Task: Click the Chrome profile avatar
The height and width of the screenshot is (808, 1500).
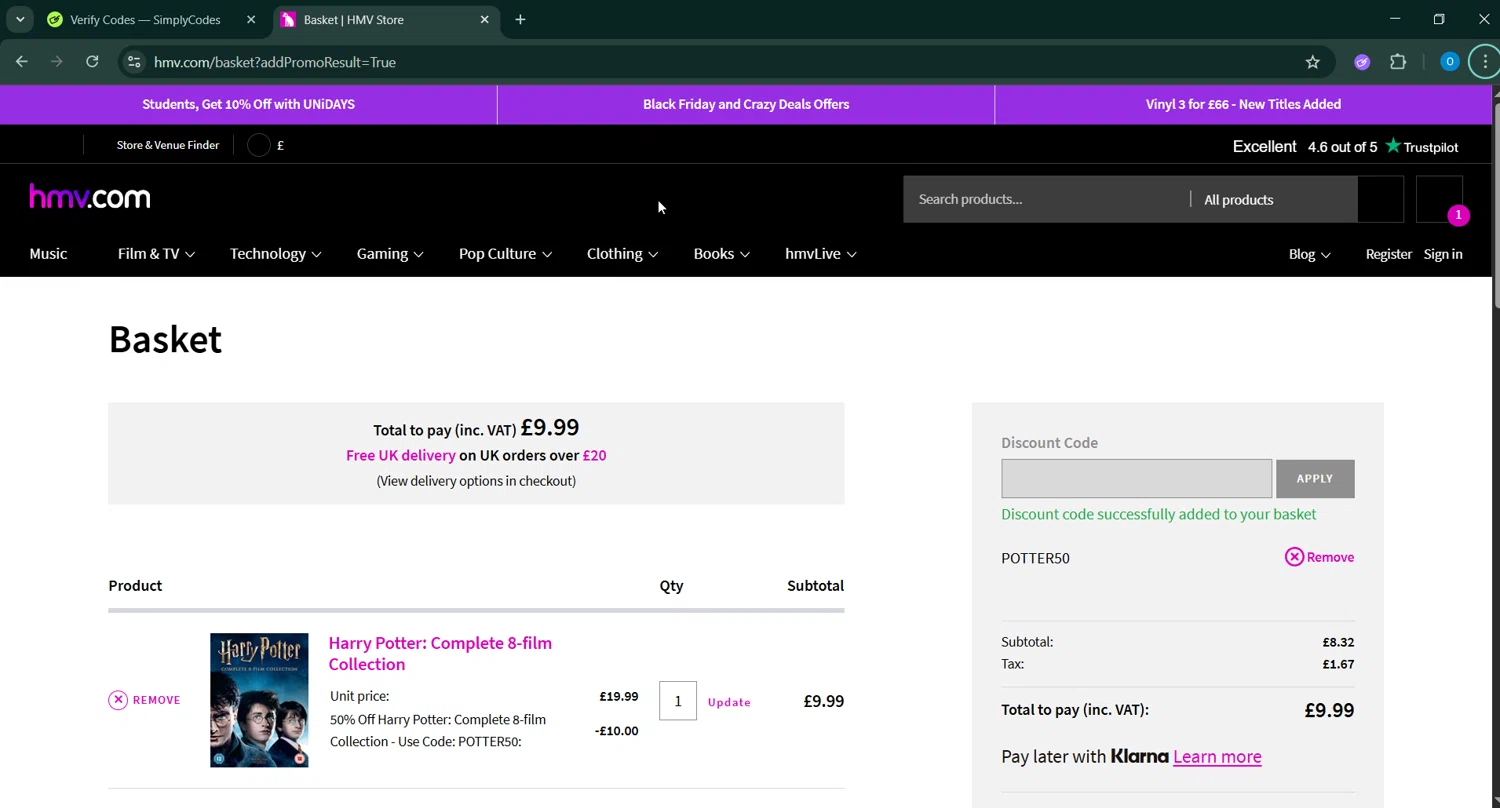Action: pyautogui.click(x=1449, y=62)
